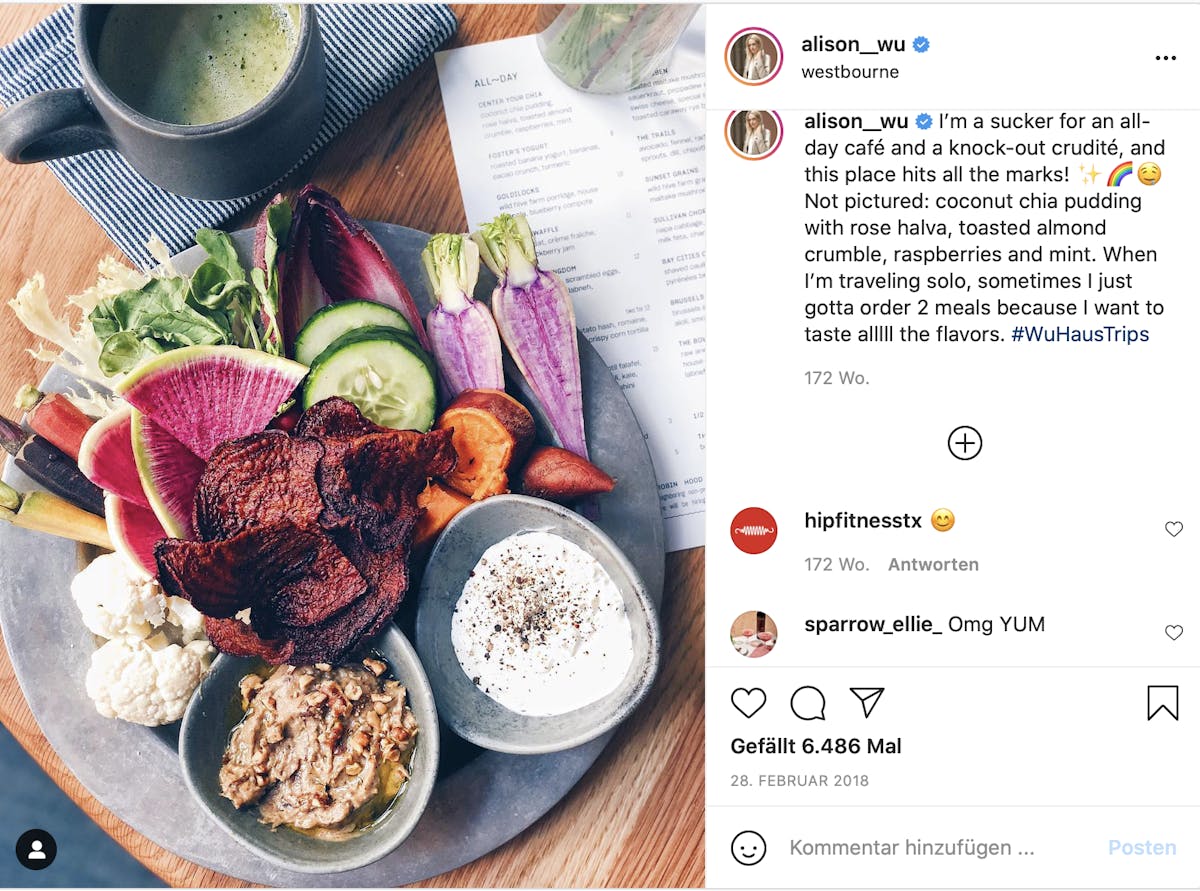Open the comment speech bubble icon
This screenshot has height=891, width=1200.
pos(808,703)
